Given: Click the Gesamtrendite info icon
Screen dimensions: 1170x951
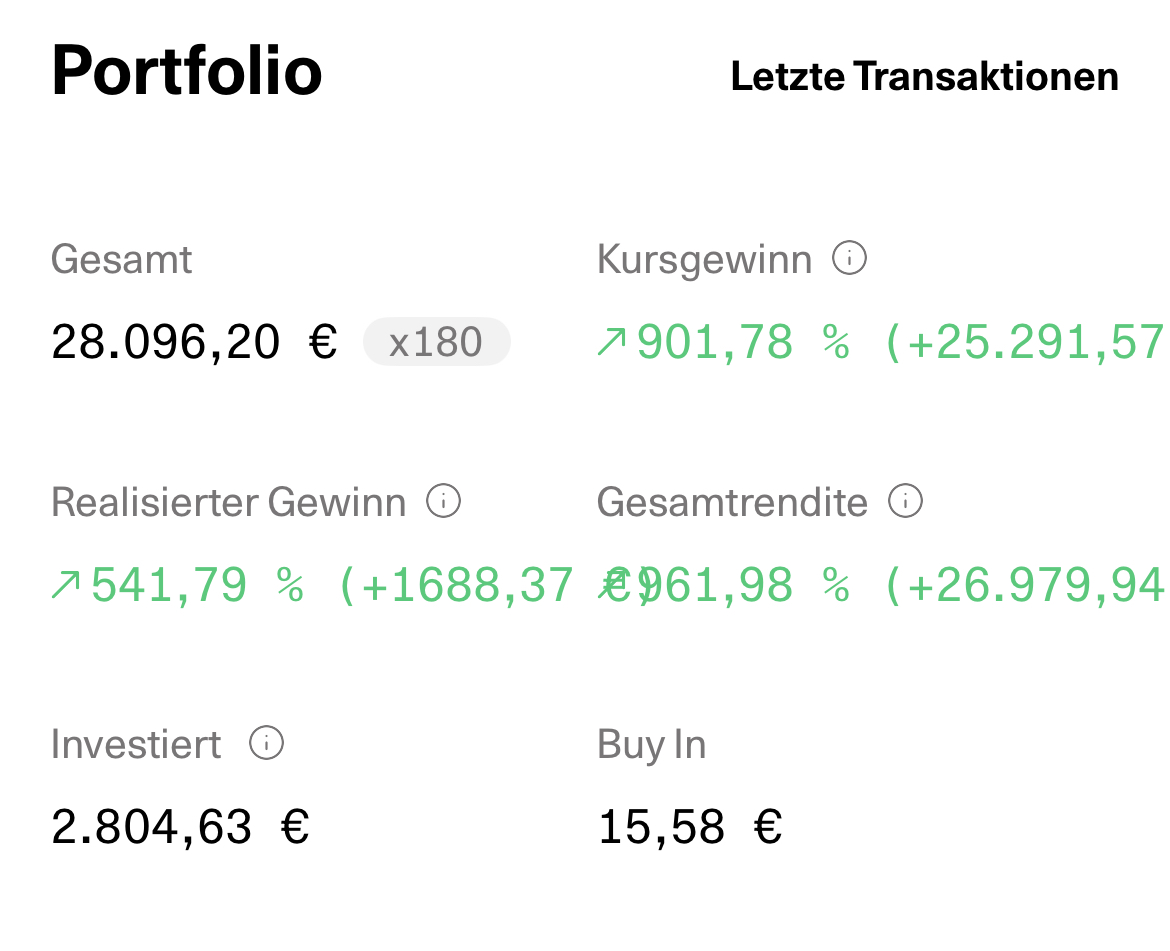Looking at the screenshot, I should click(x=905, y=501).
